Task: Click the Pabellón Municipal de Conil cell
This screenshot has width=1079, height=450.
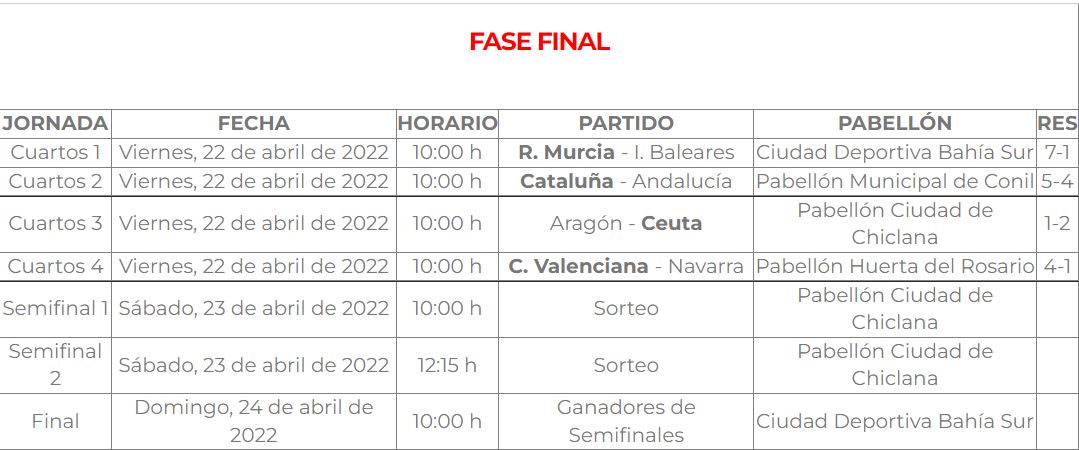Action: [x=894, y=182]
